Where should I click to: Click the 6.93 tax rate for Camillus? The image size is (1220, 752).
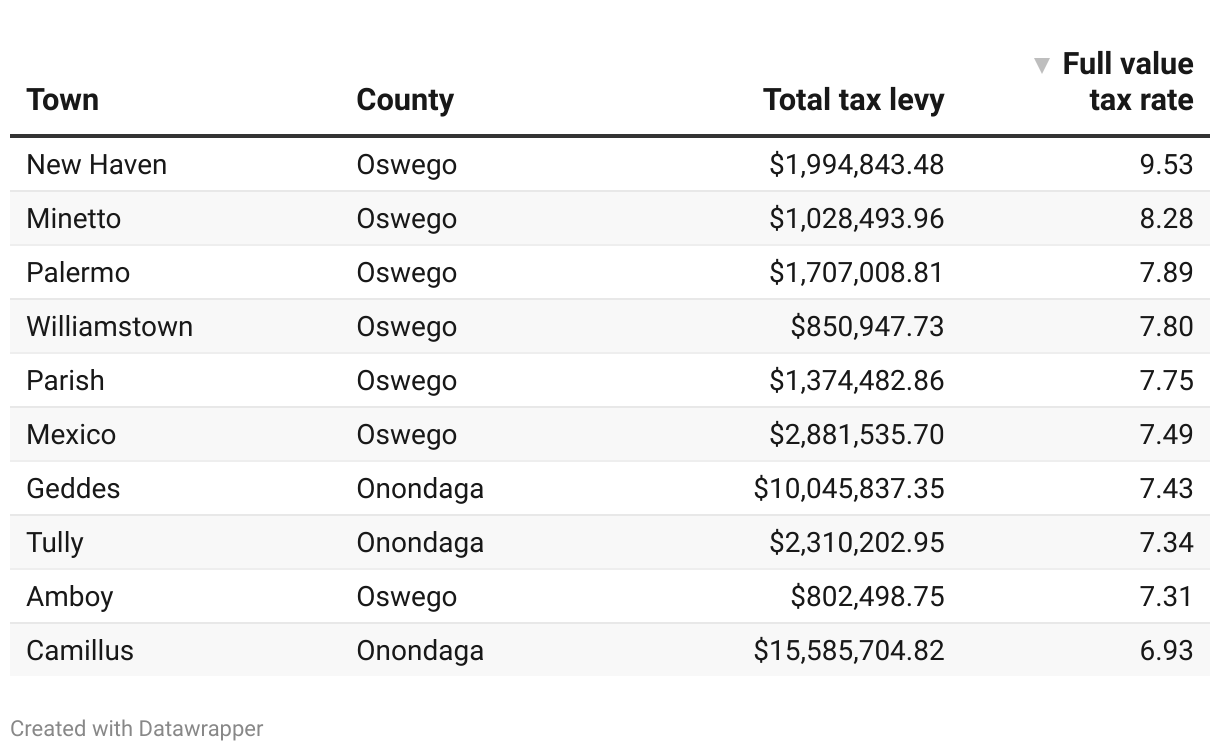pyautogui.click(x=1166, y=650)
